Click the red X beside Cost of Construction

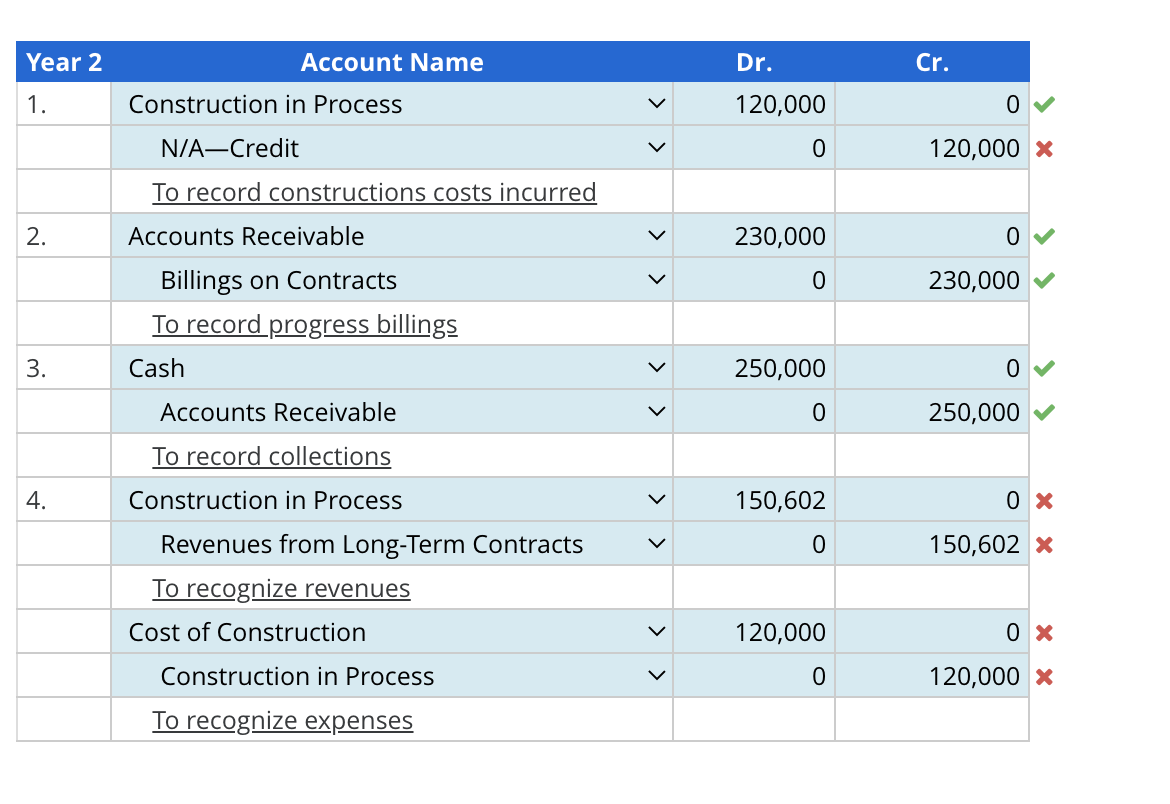click(1043, 631)
